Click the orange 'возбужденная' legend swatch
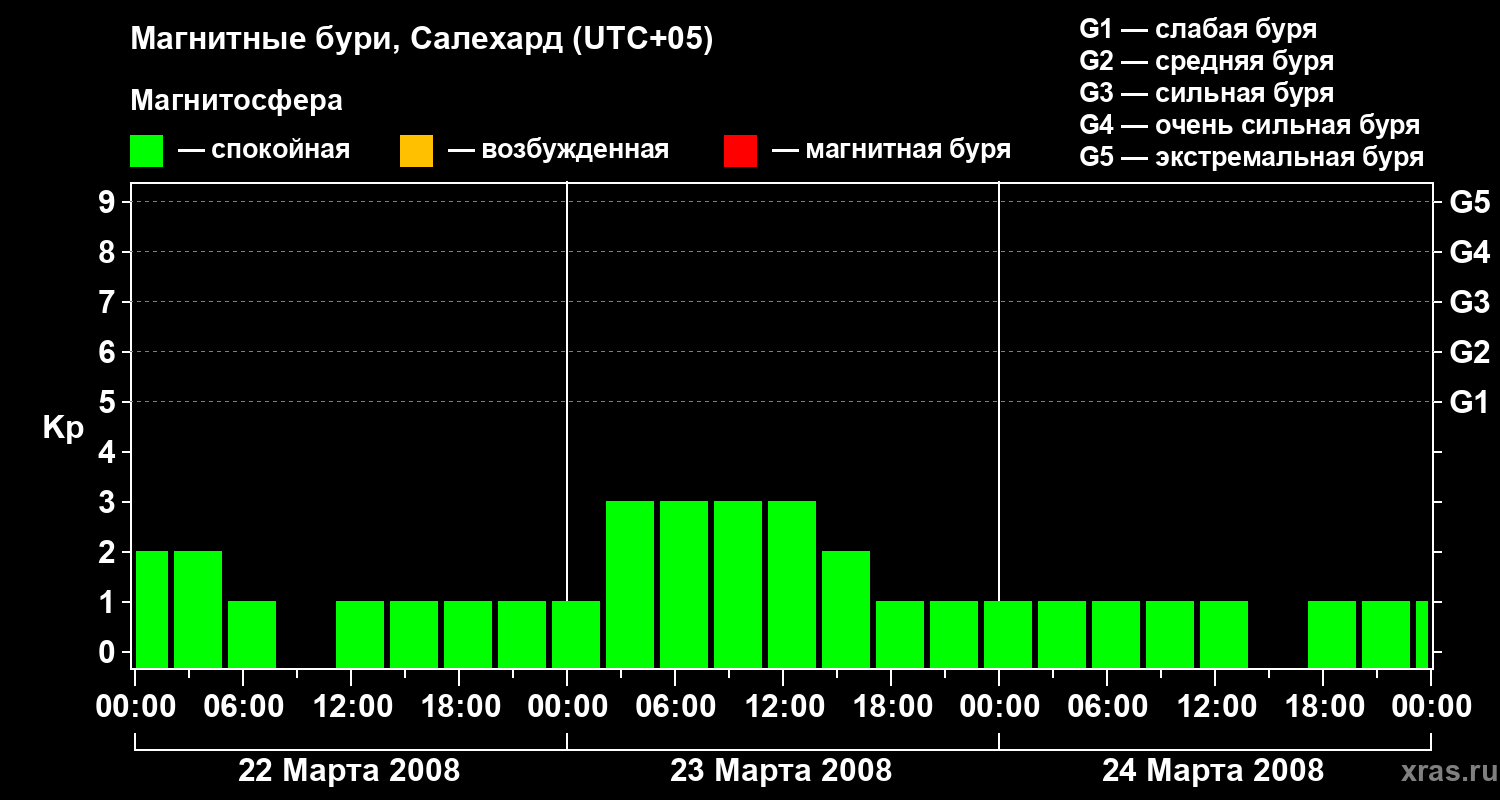The image size is (1500, 800). [416, 151]
